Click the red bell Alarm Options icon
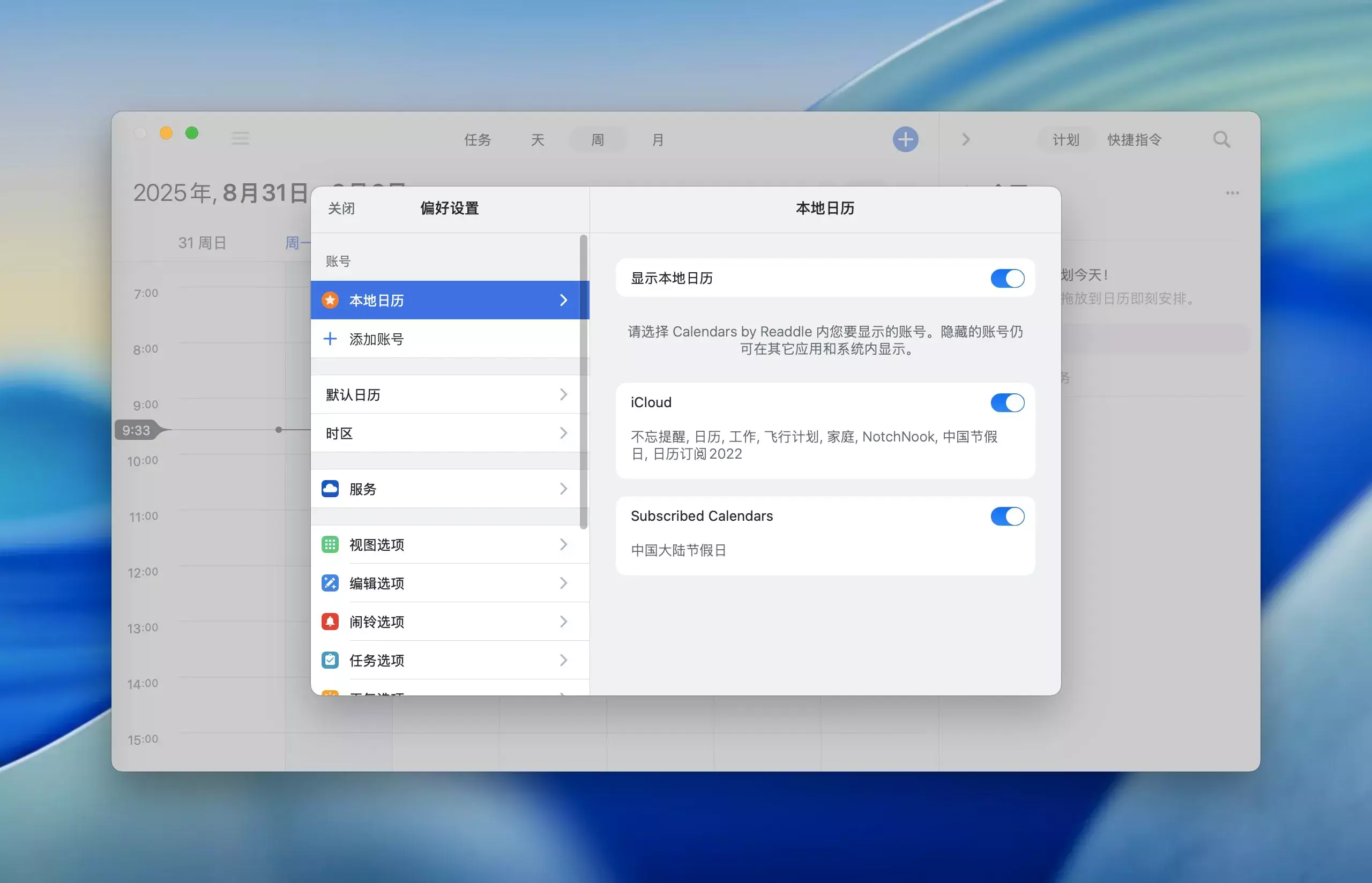The image size is (1372, 883). click(x=330, y=622)
